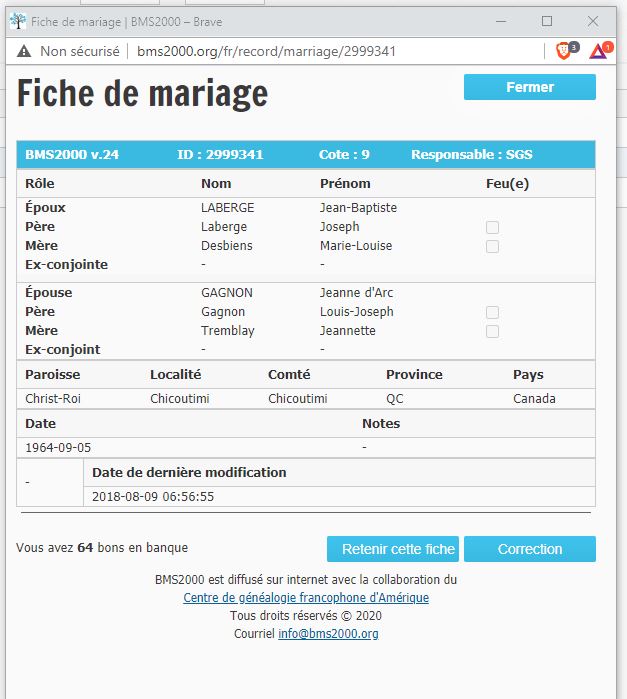
Task: Open Centre de généalogie francophone d'Amérique link
Action: (306, 597)
